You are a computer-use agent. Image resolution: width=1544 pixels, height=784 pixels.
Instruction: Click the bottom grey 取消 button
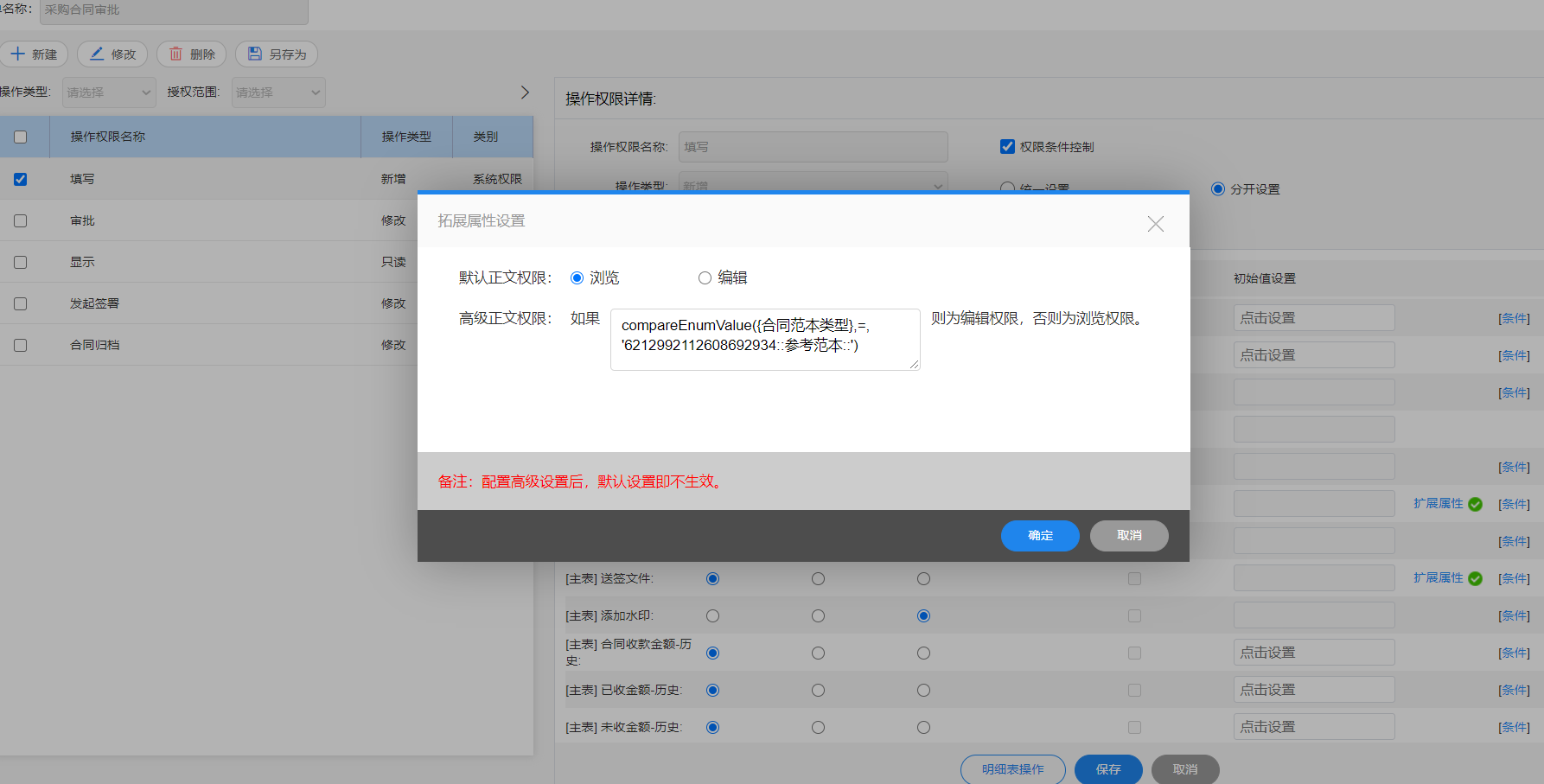coord(1185,769)
